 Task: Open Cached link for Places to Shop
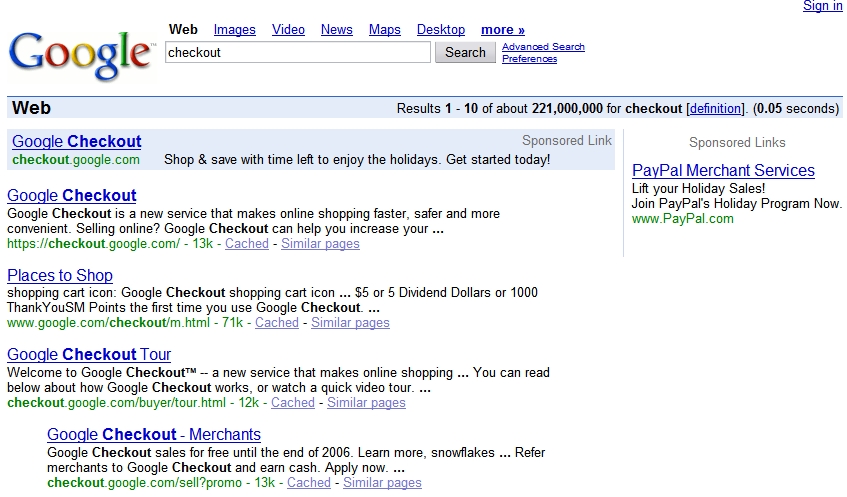point(277,323)
